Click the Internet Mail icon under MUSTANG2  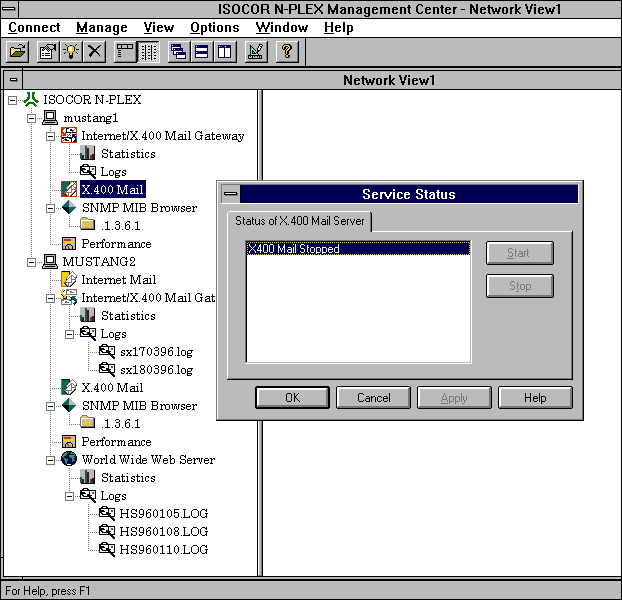(69, 280)
